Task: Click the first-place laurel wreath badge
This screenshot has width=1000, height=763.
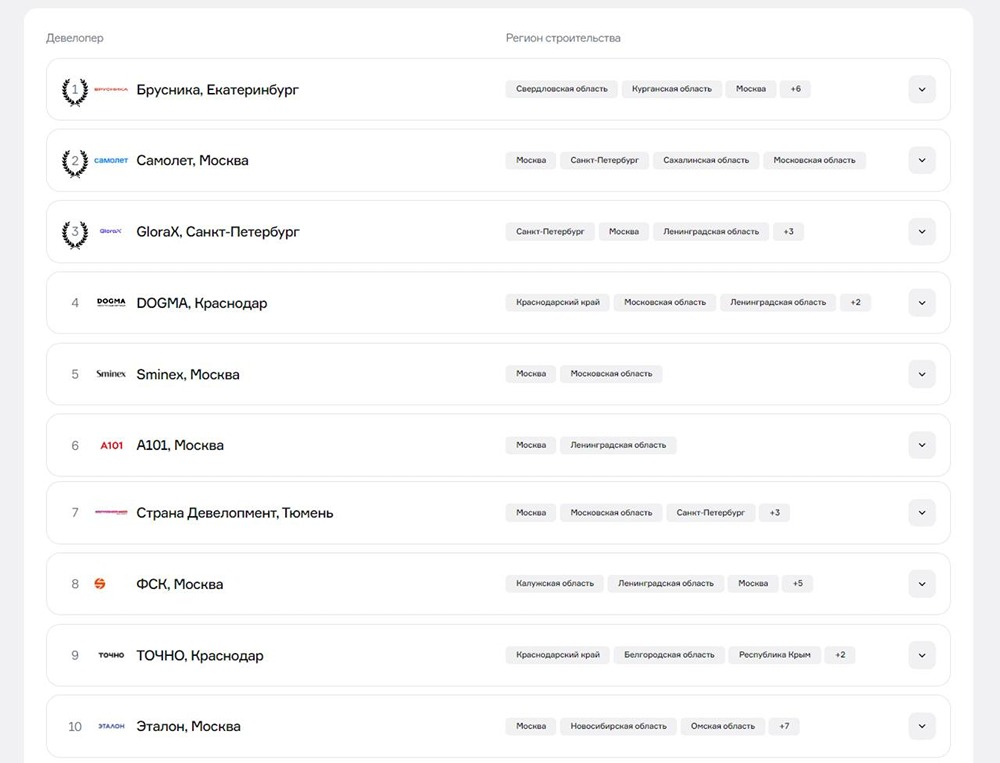Action: tap(74, 90)
